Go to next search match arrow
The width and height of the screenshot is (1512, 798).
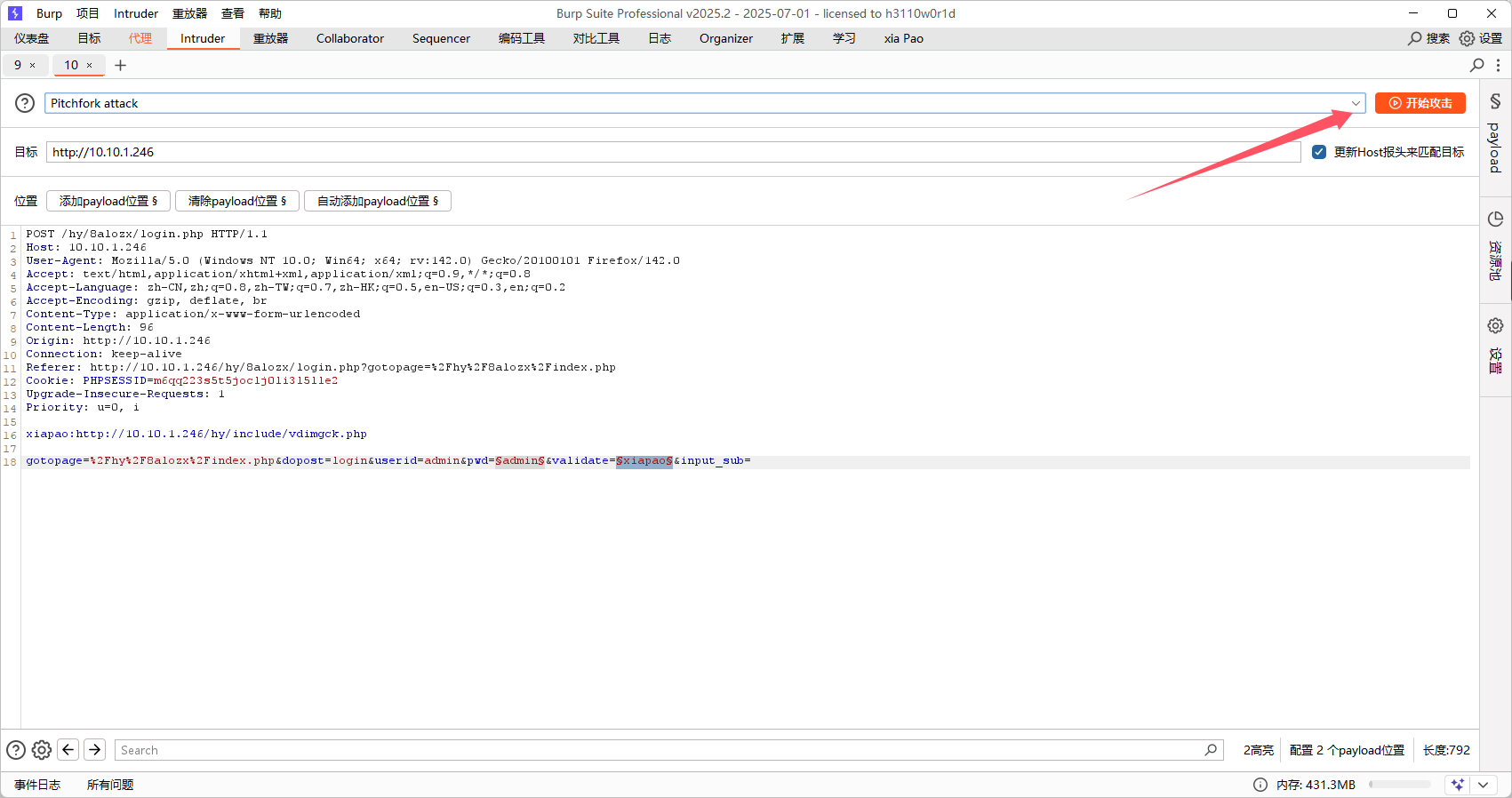click(95, 749)
